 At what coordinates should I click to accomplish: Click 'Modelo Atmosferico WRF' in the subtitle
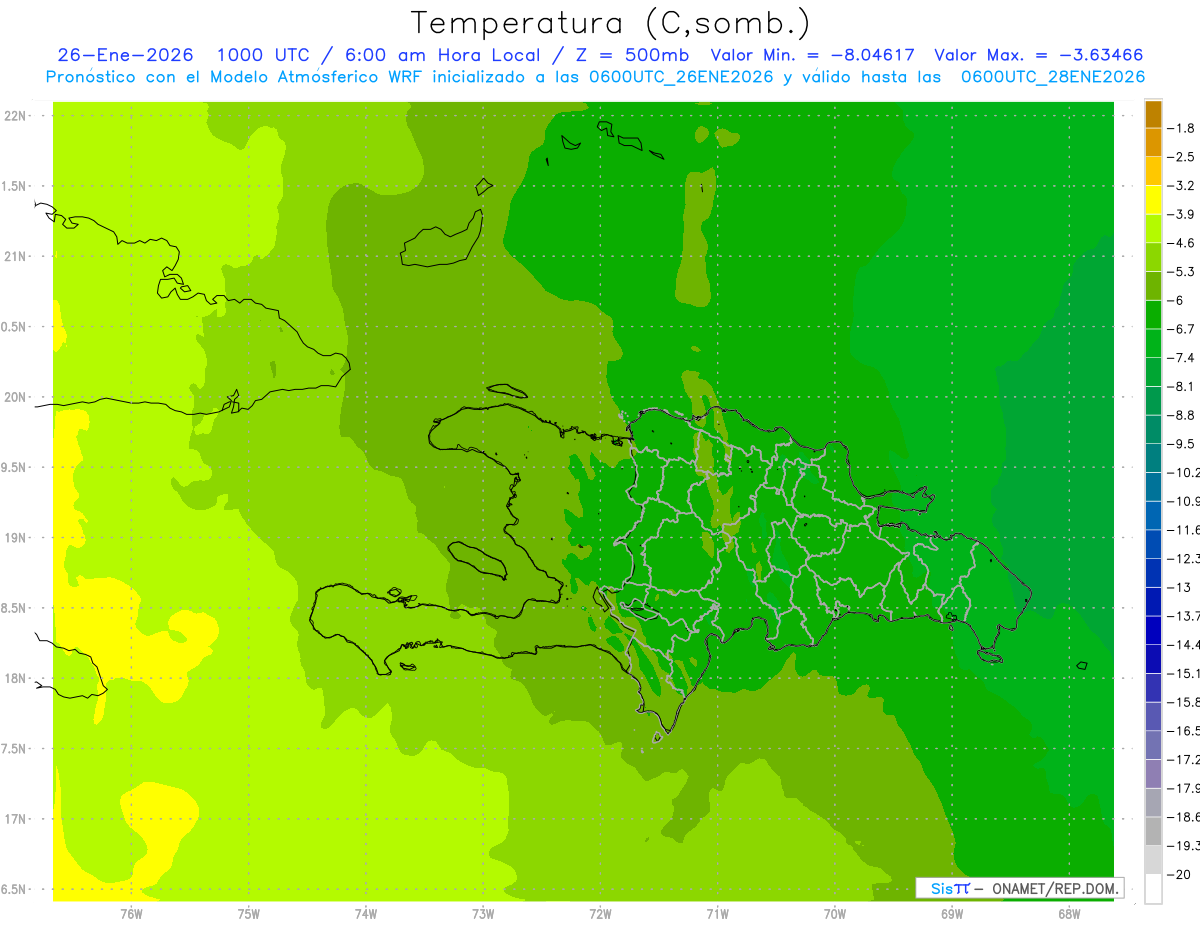click(315, 77)
